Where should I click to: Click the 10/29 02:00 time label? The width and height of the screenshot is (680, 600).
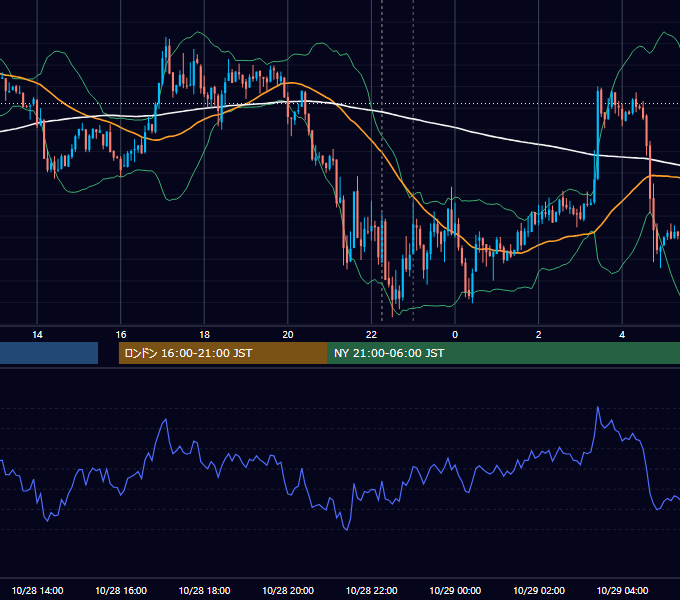pos(539,590)
